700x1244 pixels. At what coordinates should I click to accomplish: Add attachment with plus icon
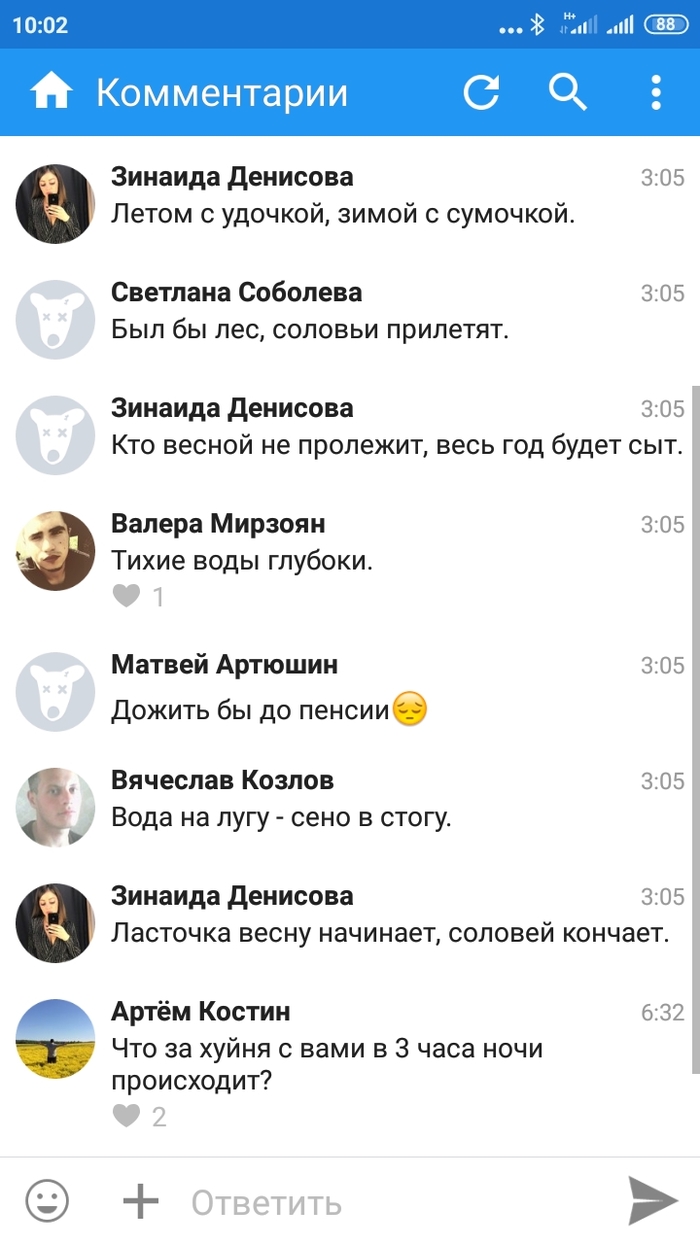(x=140, y=1201)
